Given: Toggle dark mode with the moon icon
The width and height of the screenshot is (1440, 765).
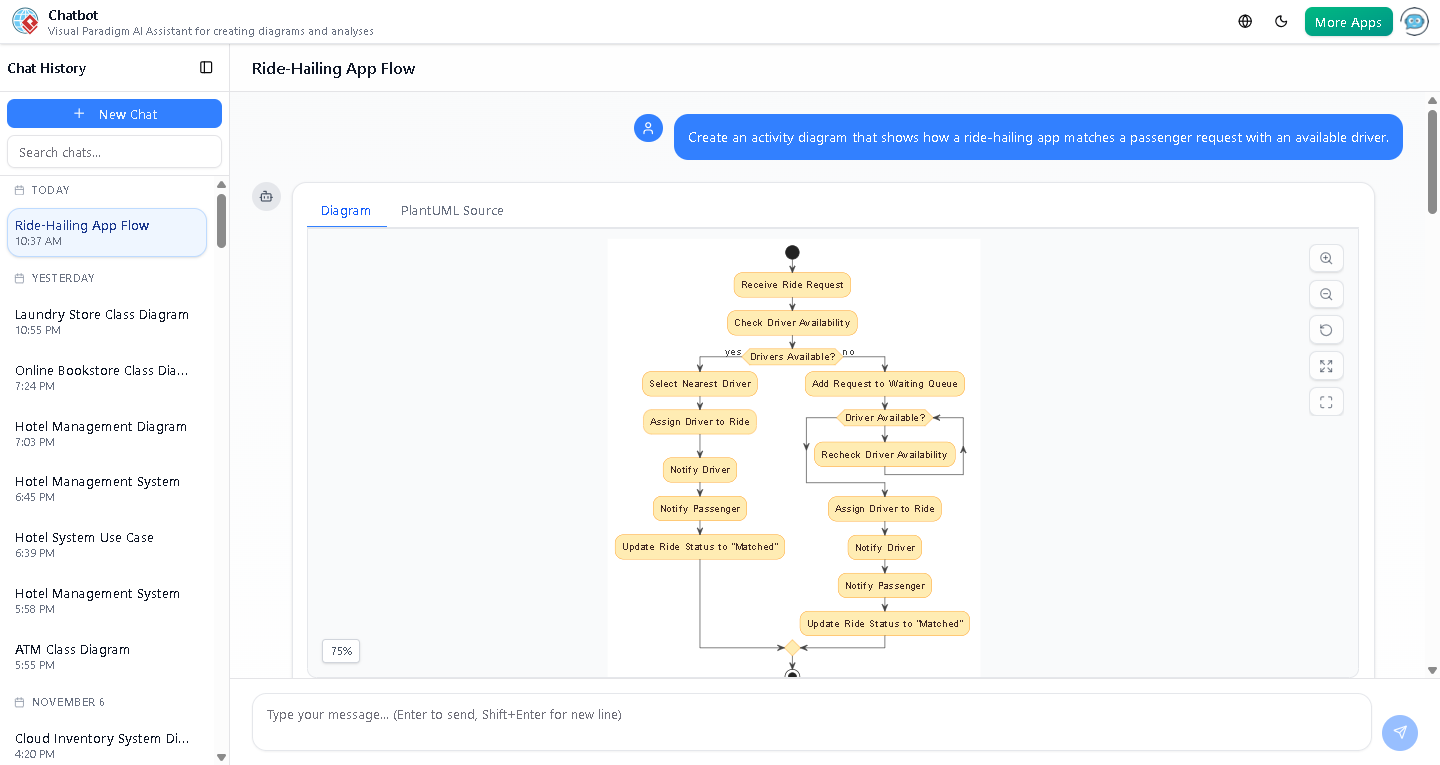Looking at the screenshot, I should point(1281,20).
